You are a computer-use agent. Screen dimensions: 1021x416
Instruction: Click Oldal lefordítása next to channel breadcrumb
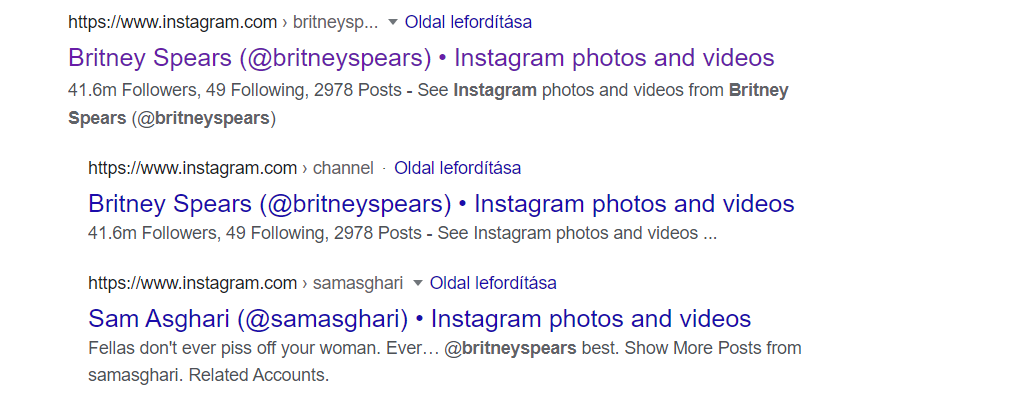[458, 168]
